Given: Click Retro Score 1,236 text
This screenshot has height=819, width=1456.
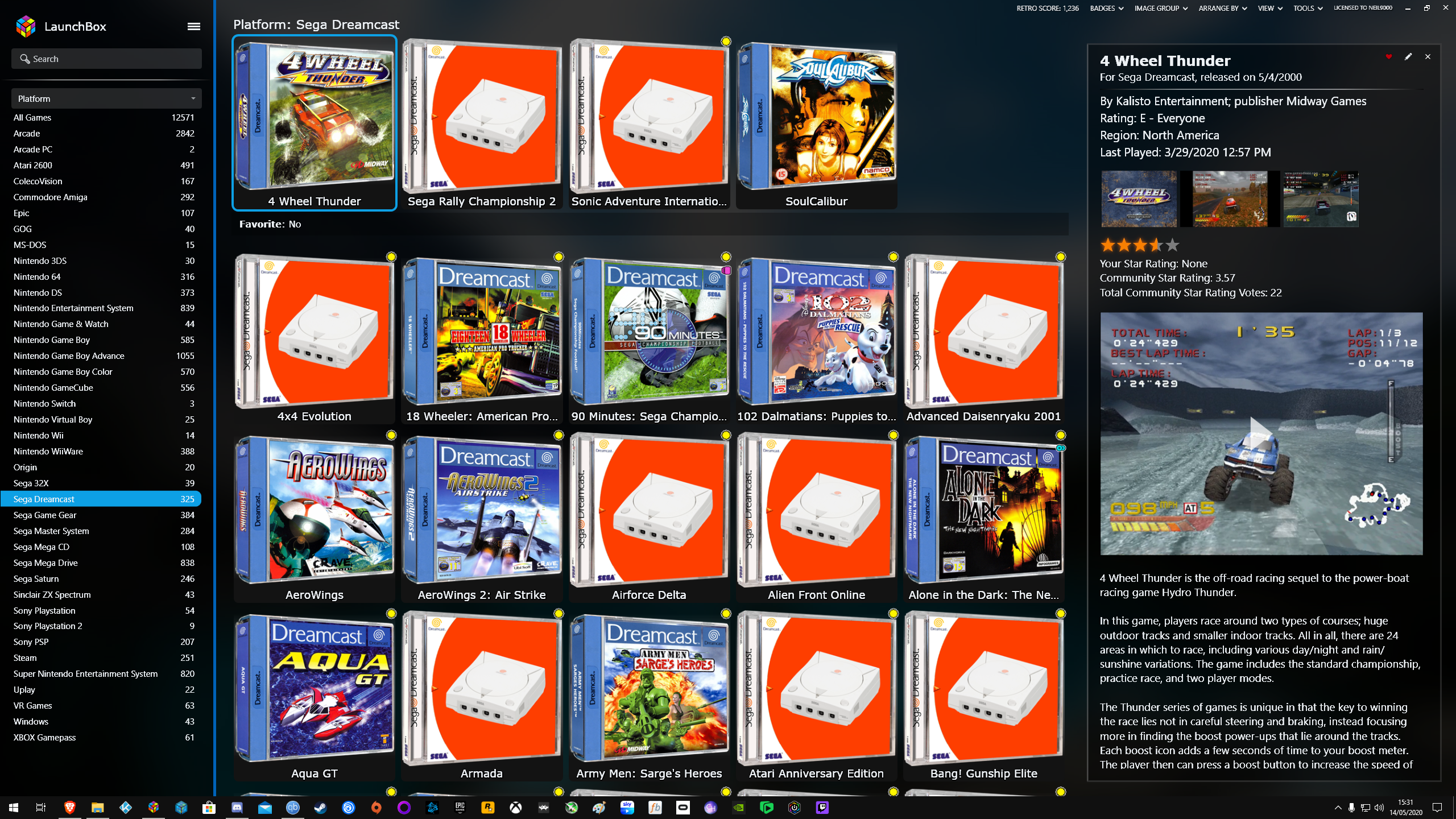Looking at the screenshot, I should click(x=1048, y=8).
